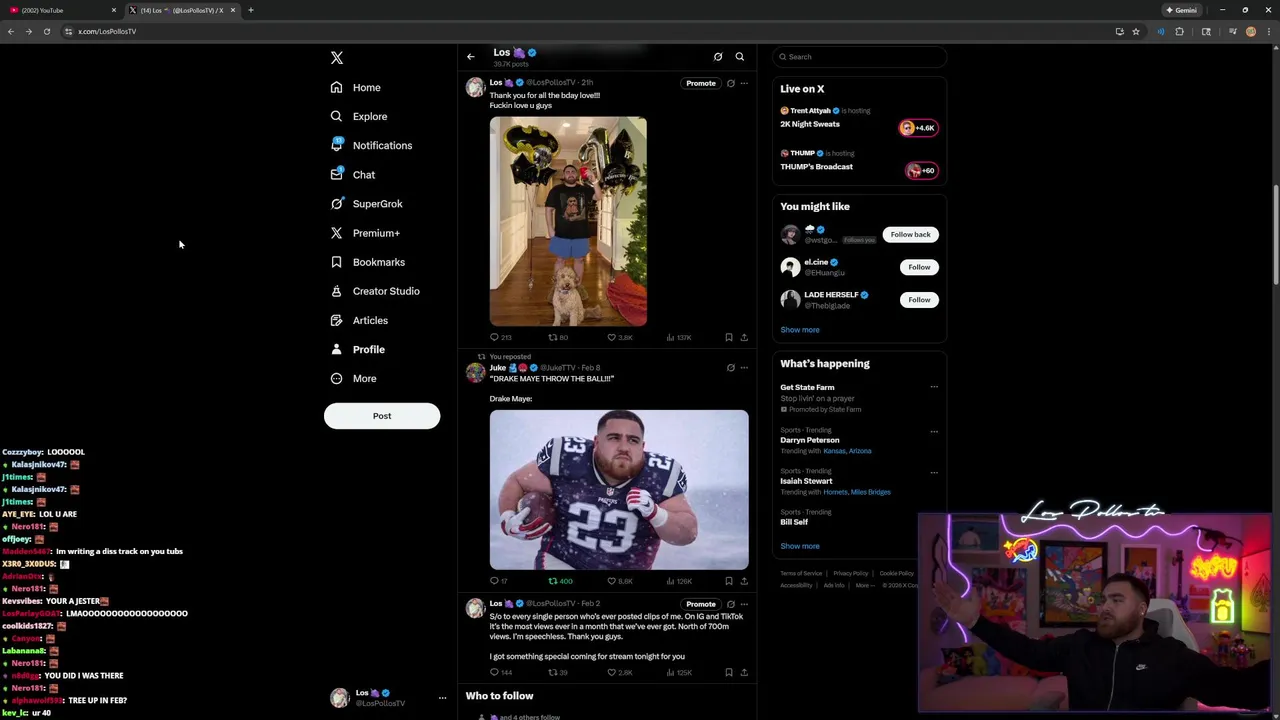Click Show more under You might like
The height and width of the screenshot is (720, 1280).
[800, 330]
